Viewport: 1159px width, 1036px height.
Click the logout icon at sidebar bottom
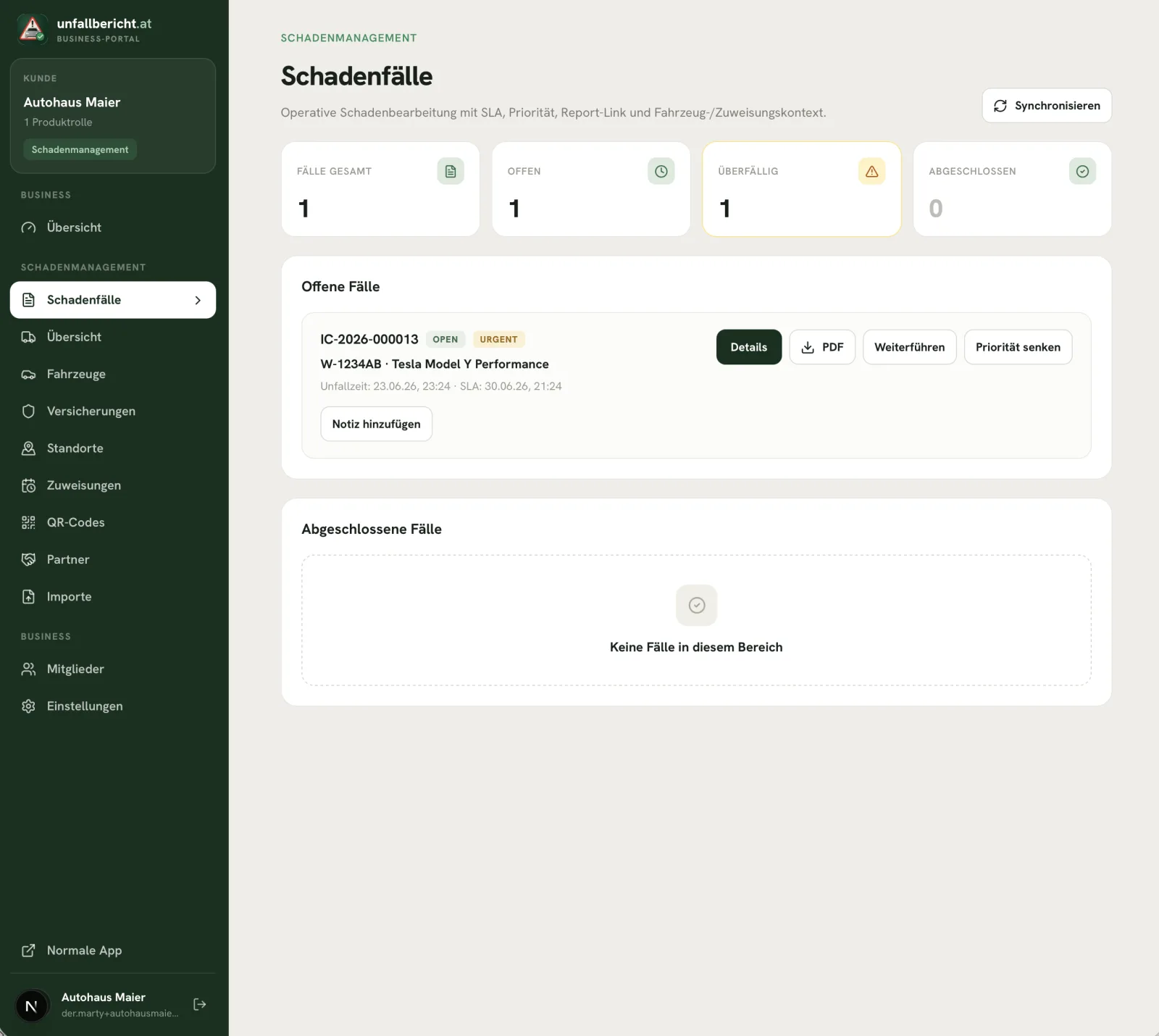(200, 1004)
